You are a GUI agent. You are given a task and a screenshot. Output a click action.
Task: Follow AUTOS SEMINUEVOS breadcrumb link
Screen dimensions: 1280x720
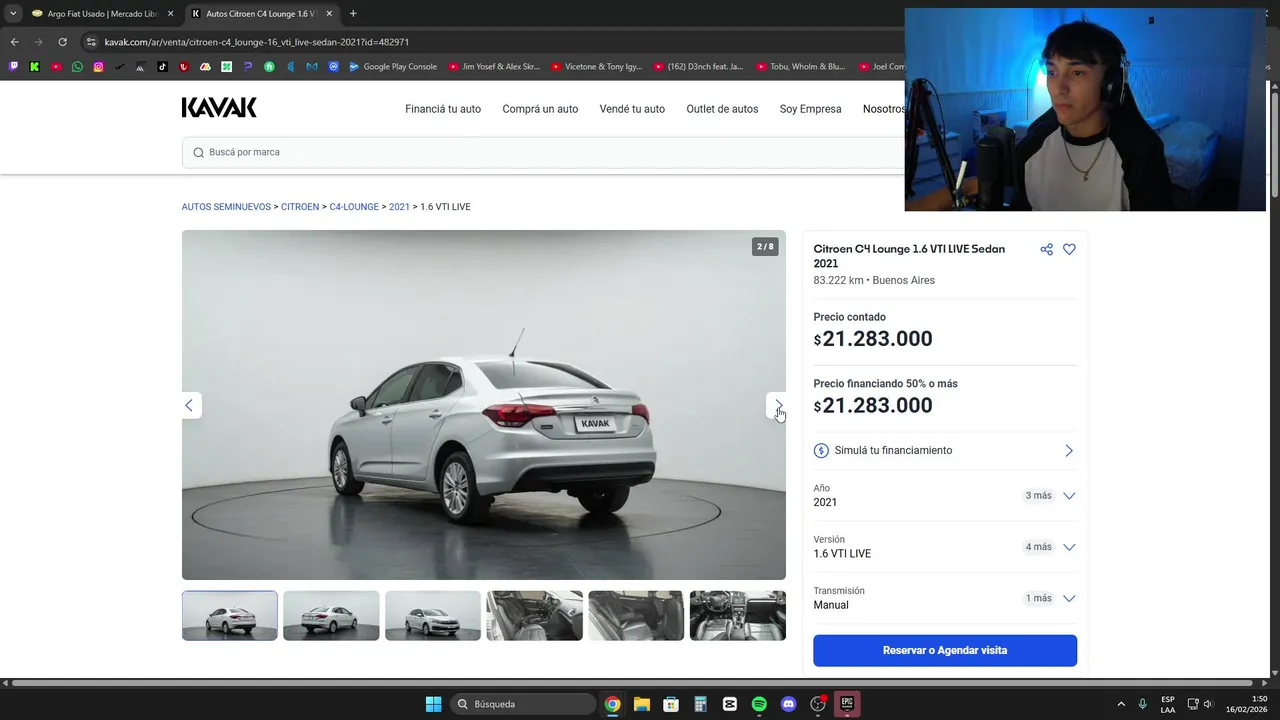[x=226, y=207]
